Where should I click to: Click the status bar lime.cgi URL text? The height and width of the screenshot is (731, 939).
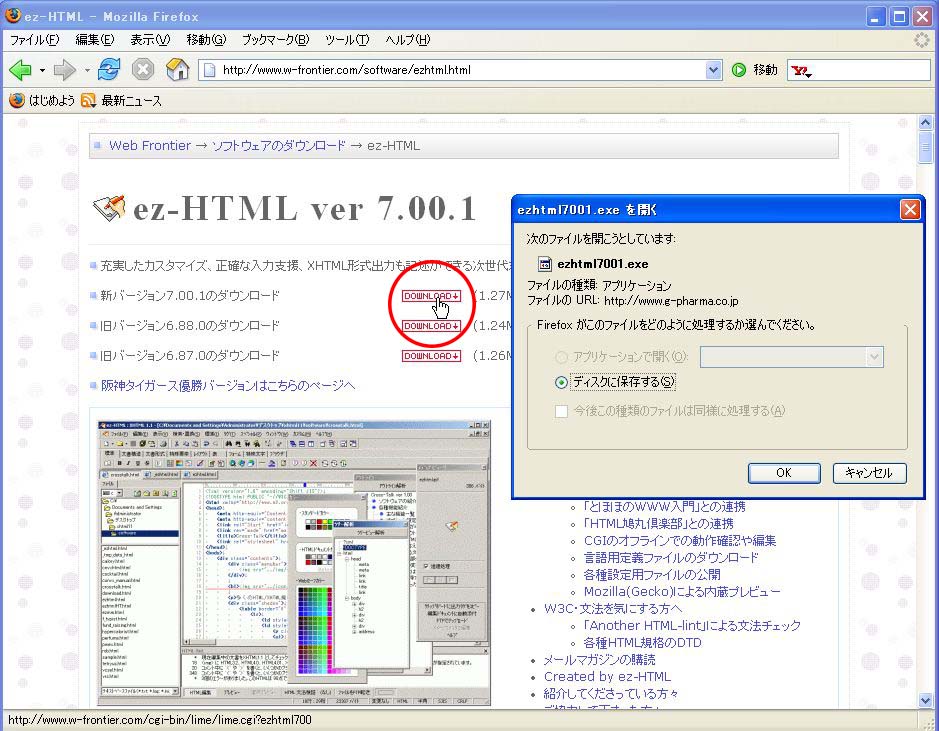tap(160, 720)
